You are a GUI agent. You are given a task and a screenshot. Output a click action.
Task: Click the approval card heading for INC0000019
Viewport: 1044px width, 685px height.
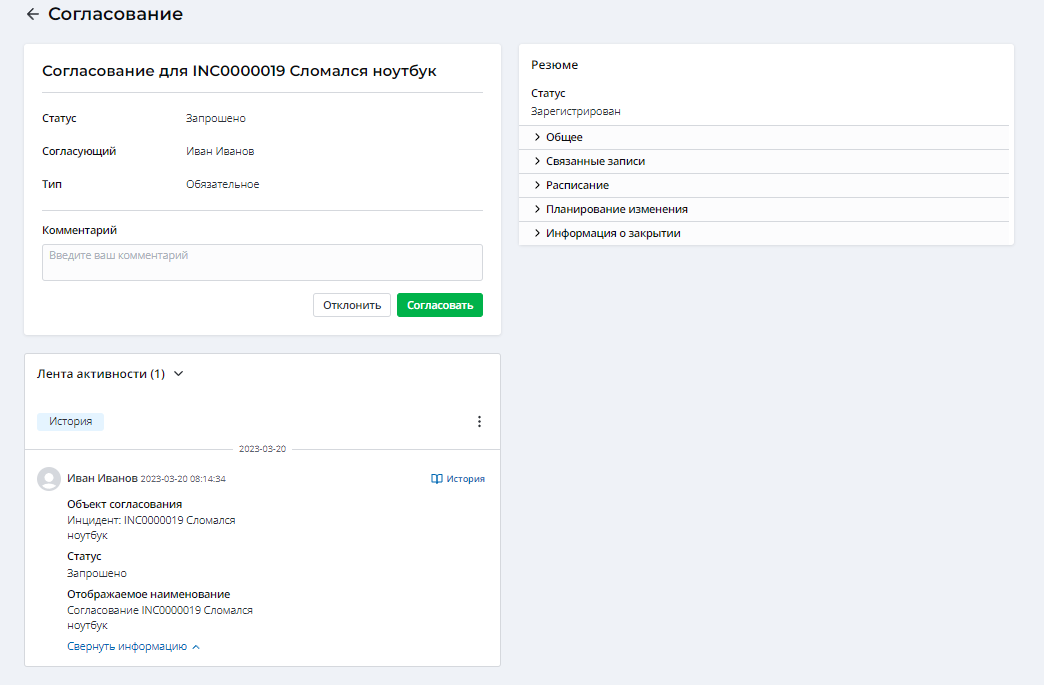pyautogui.click(x=239, y=71)
